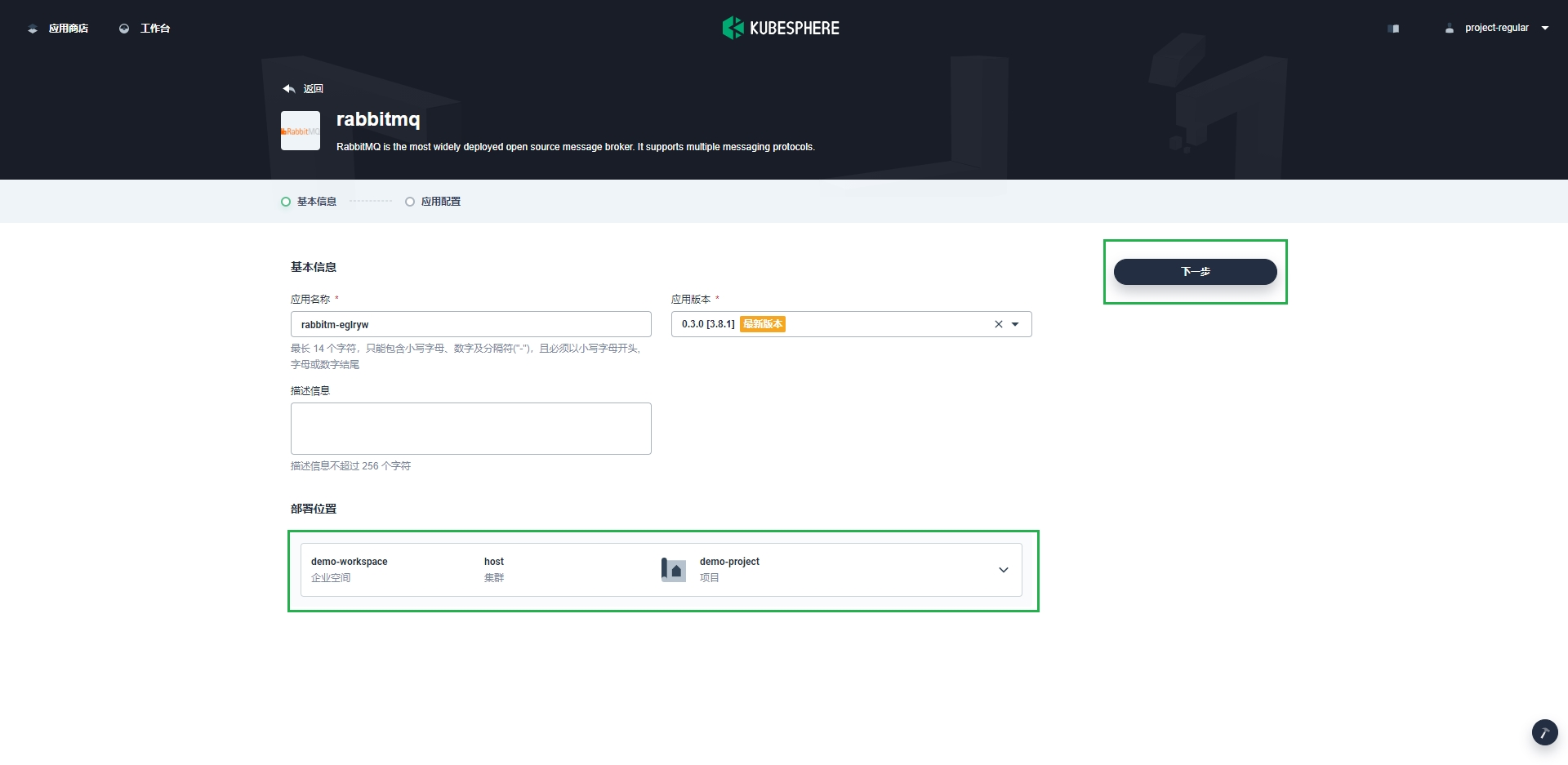Click the demo-workspace text
1568x765 pixels.
(x=350, y=562)
